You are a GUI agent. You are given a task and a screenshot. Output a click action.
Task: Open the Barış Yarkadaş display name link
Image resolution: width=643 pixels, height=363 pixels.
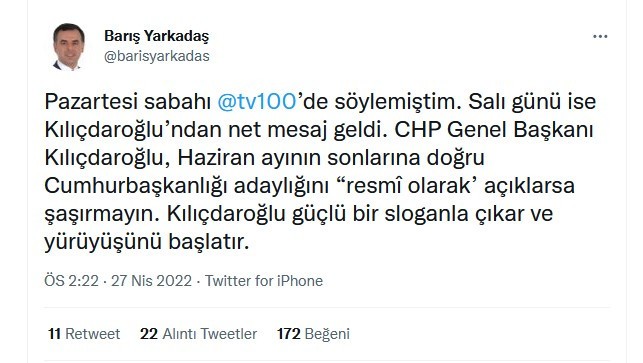(156, 36)
